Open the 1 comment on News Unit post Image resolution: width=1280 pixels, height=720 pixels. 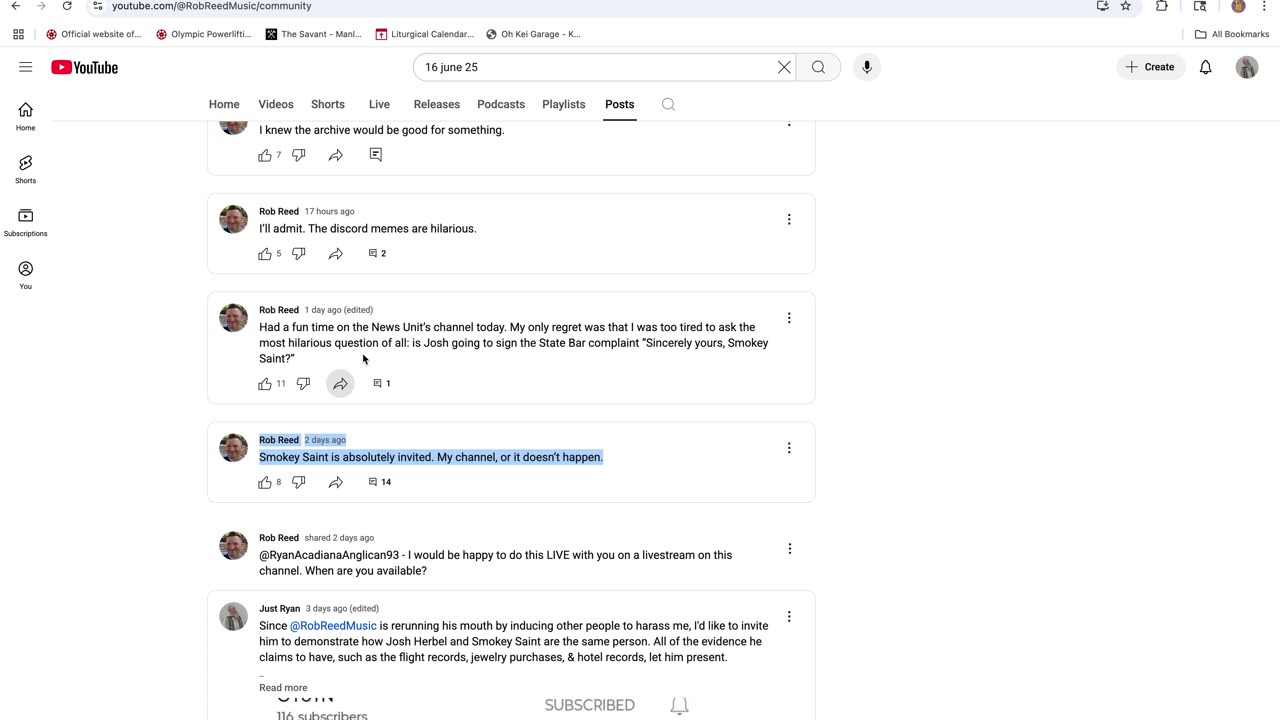pos(382,384)
